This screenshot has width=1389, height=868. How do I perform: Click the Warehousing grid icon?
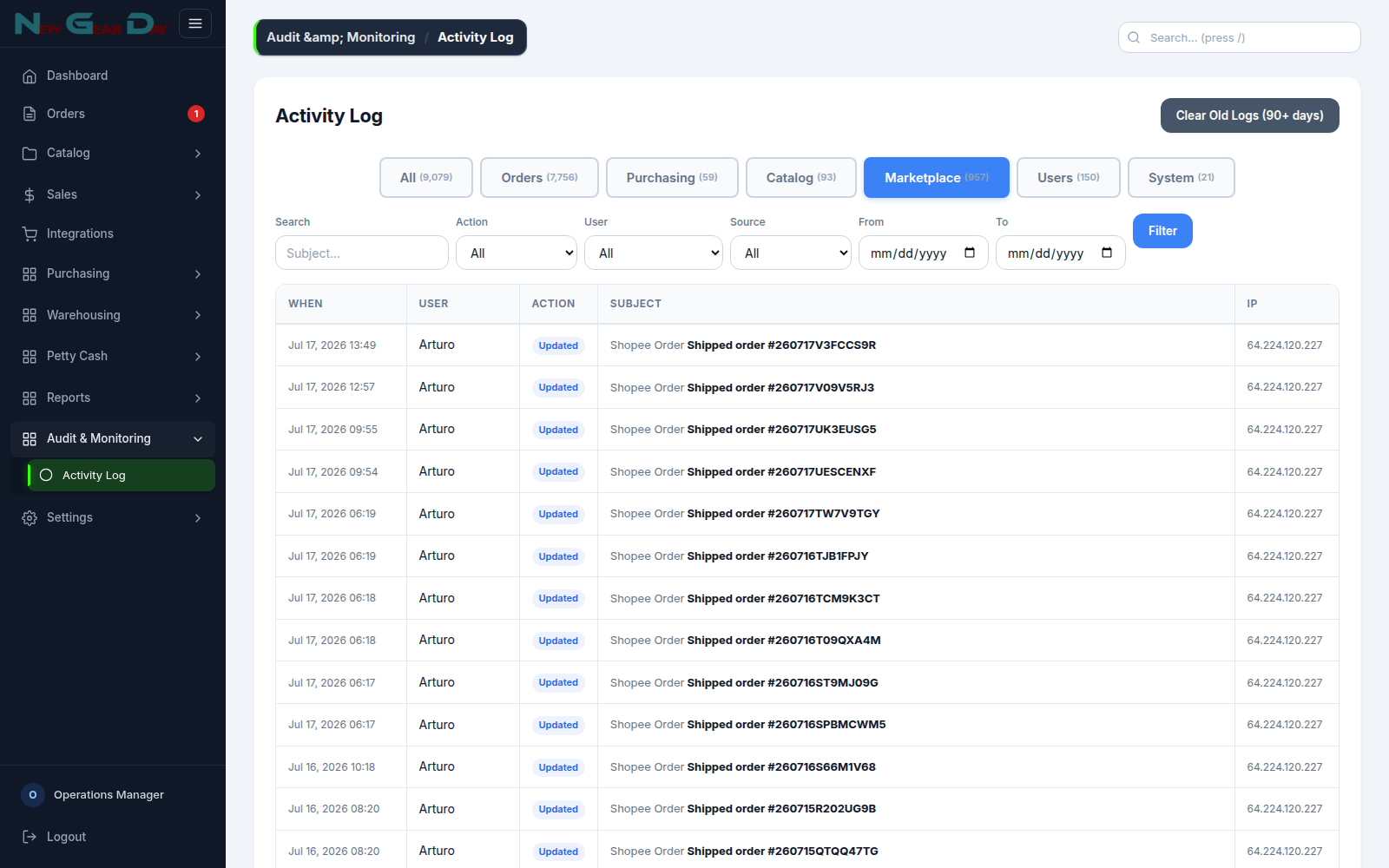pos(30,315)
